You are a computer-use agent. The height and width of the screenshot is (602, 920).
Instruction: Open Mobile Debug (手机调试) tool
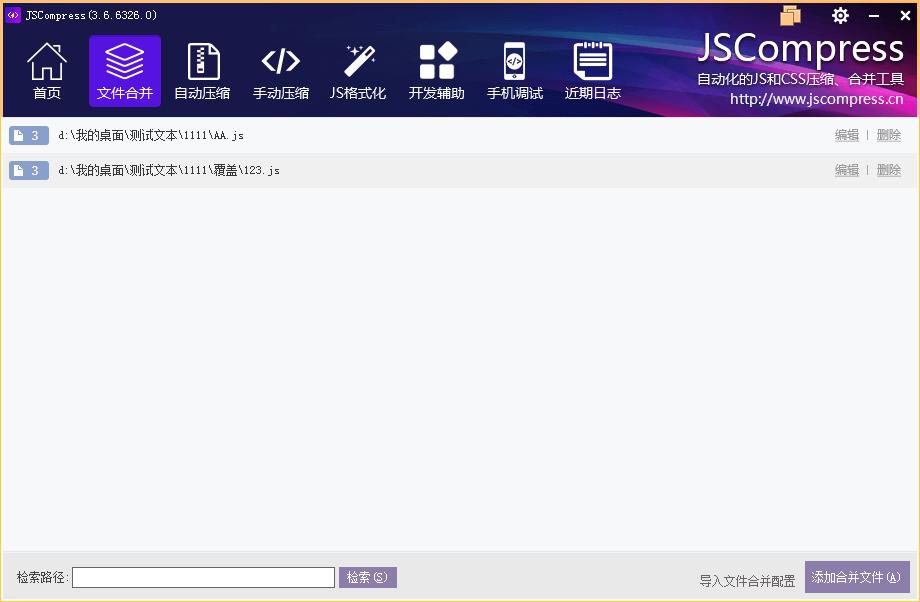coord(515,71)
